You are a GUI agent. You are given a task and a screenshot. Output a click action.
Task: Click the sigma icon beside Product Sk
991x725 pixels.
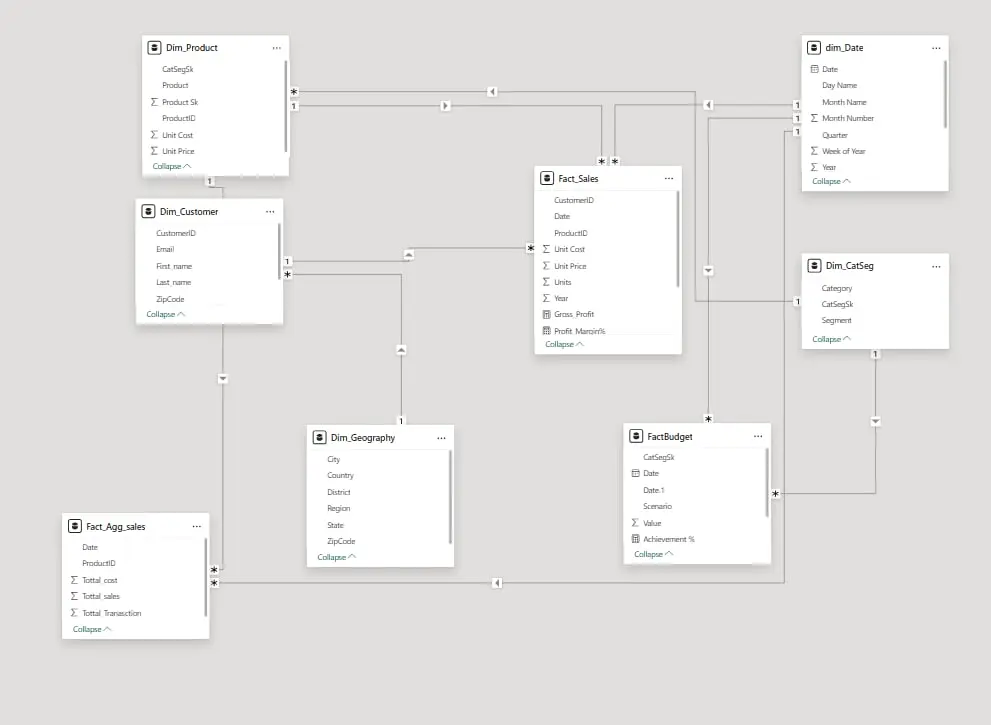tap(154, 102)
